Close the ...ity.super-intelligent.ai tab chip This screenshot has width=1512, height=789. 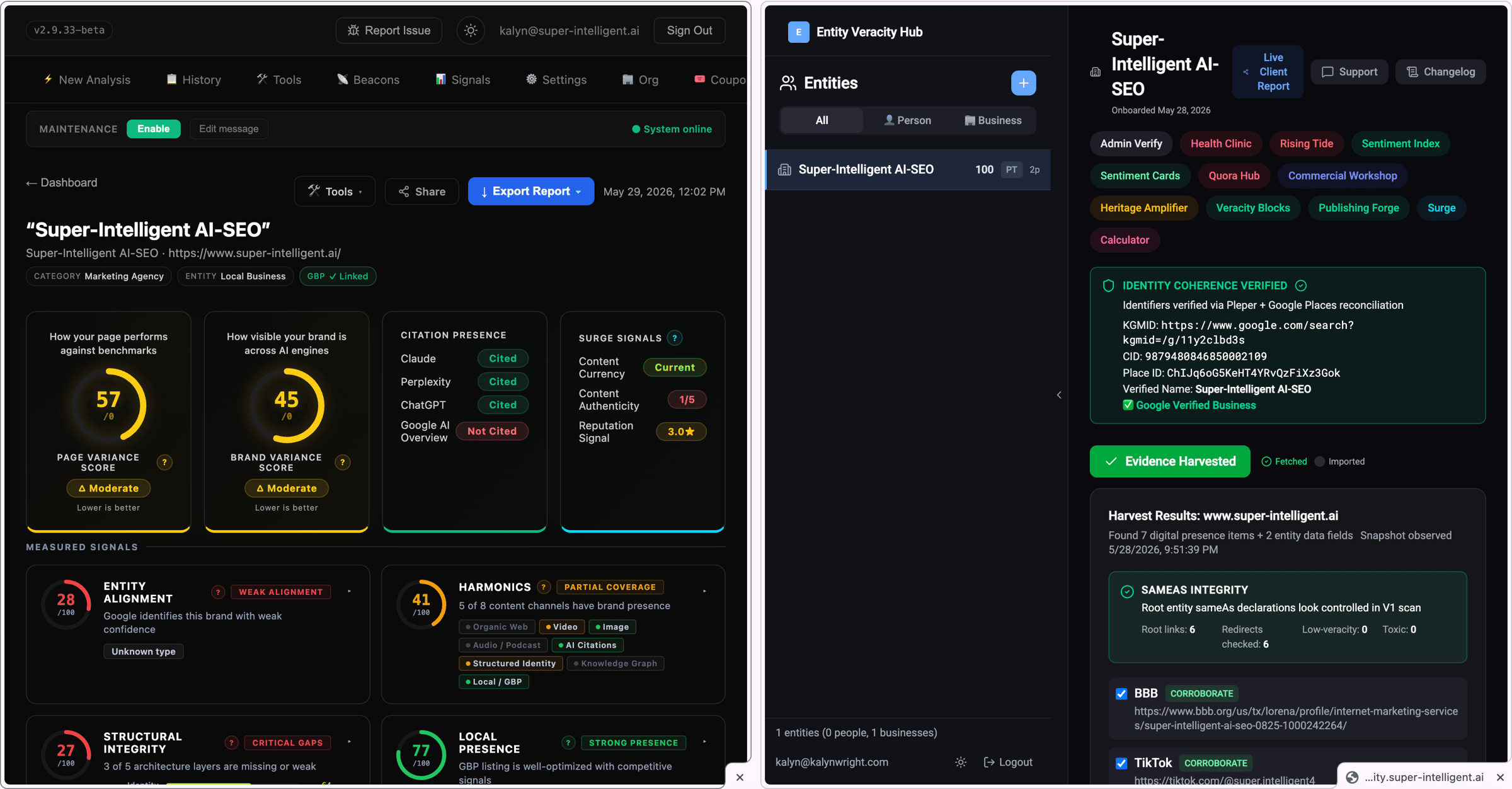pos(1499,777)
